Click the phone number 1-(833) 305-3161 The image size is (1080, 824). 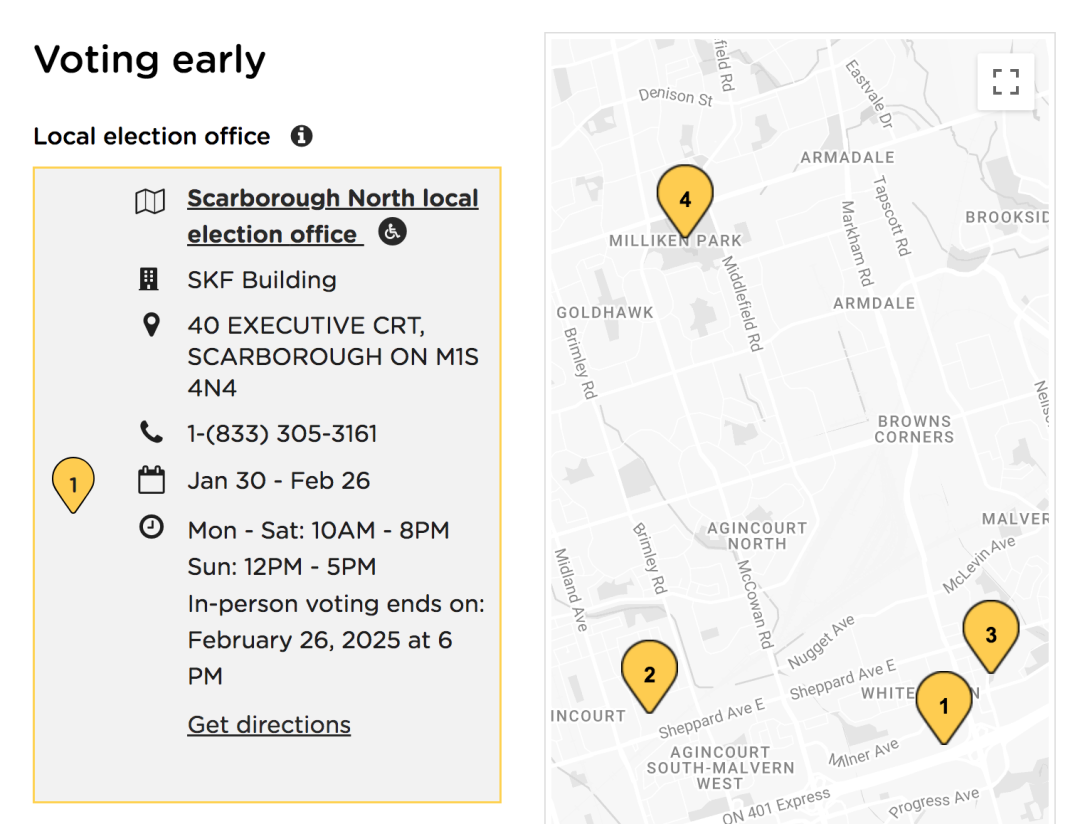(x=282, y=434)
